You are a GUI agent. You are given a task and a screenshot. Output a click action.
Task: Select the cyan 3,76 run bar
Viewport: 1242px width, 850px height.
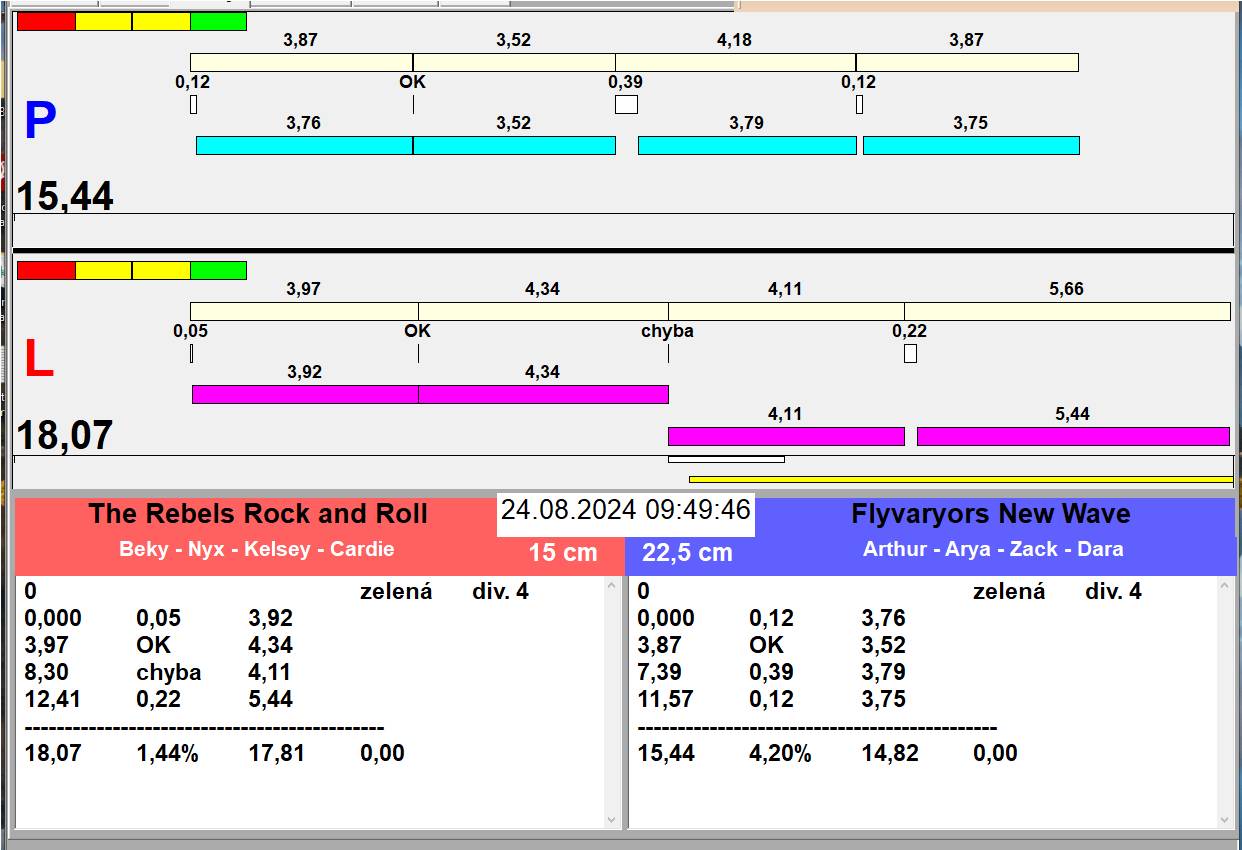304,146
